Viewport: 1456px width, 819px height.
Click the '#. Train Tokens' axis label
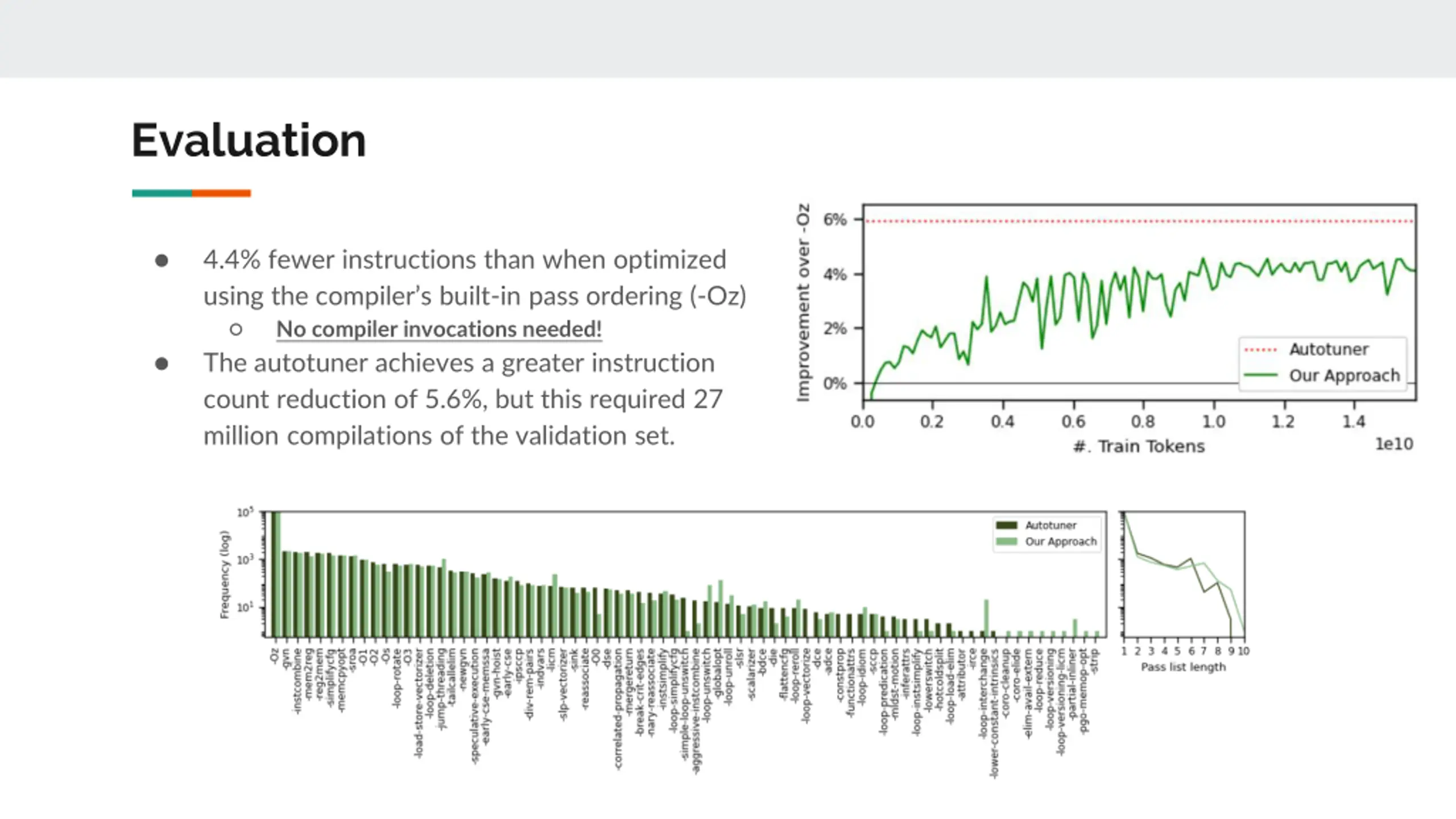[x=1139, y=446]
